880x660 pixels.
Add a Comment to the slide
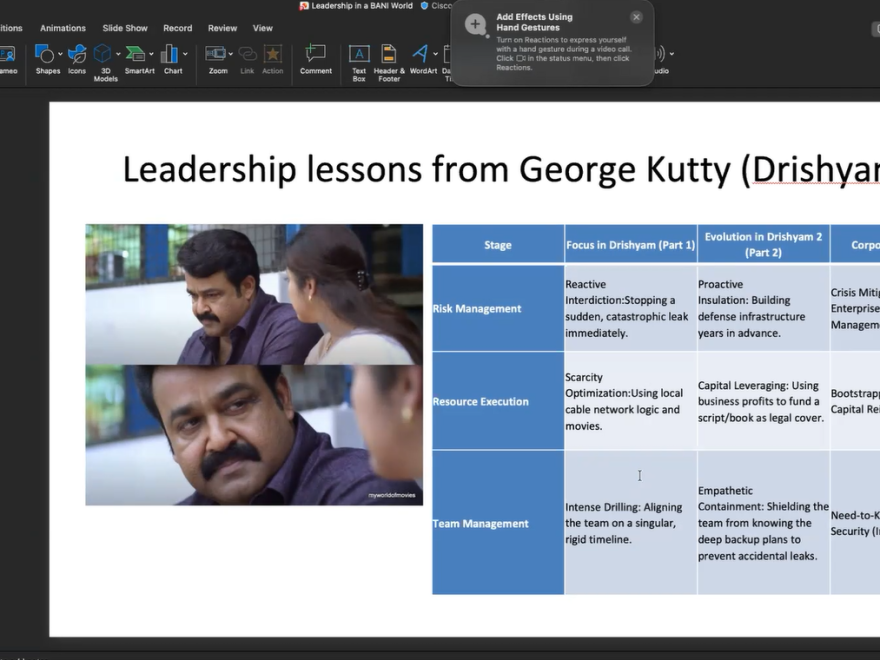[315, 59]
